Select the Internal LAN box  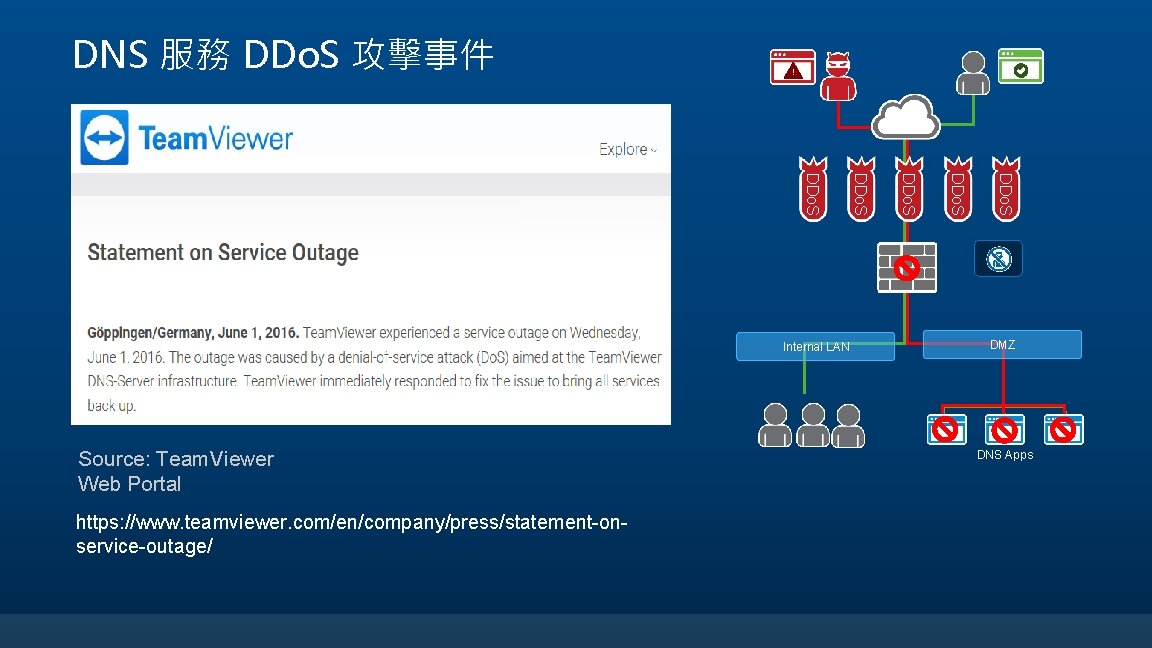pos(816,346)
